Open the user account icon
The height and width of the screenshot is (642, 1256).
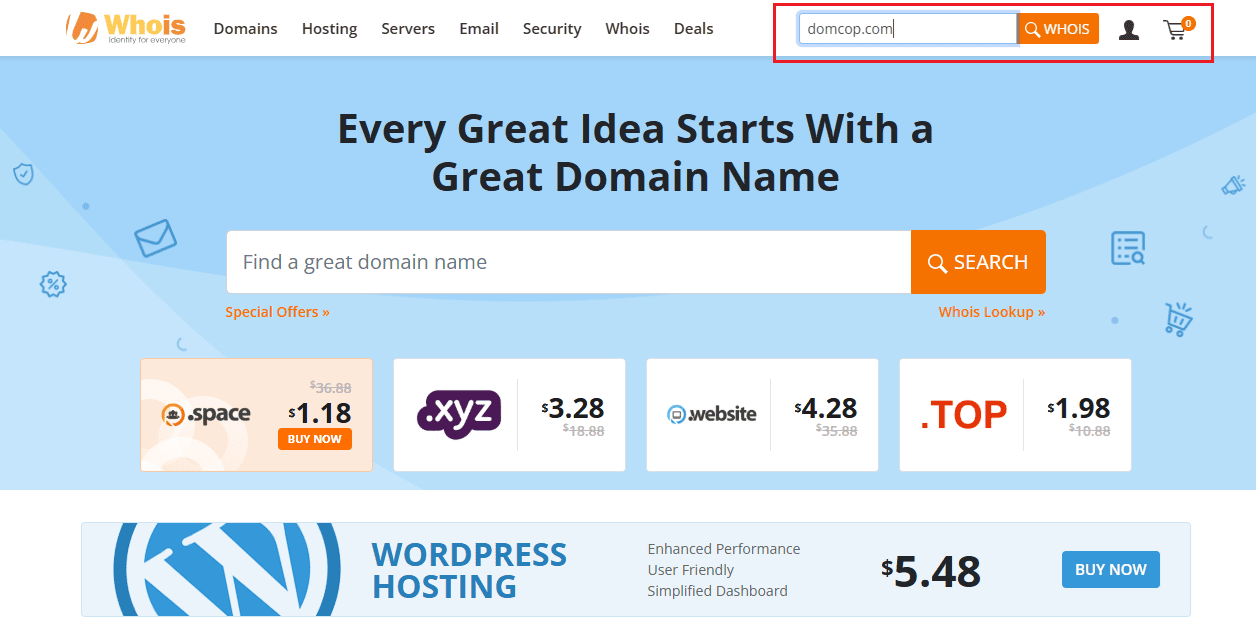point(1129,30)
